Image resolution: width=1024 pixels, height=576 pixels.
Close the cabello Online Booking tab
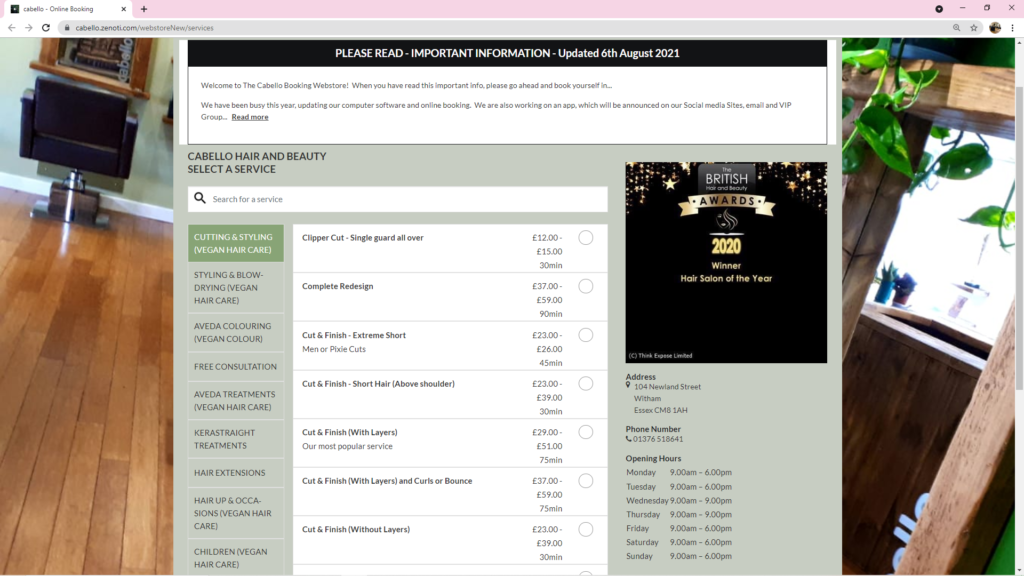click(x=123, y=9)
